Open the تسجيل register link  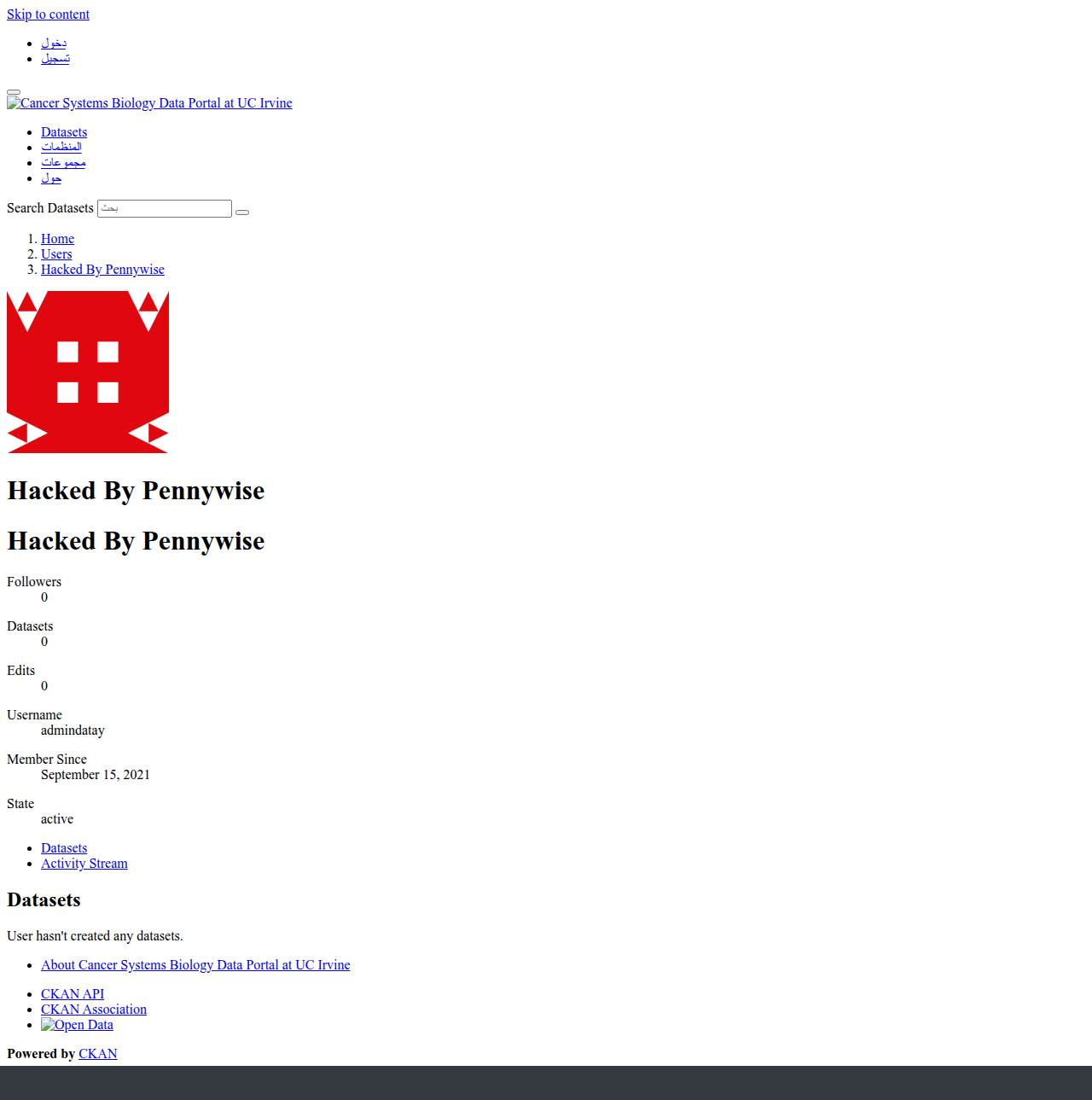pyautogui.click(x=55, y=59)
